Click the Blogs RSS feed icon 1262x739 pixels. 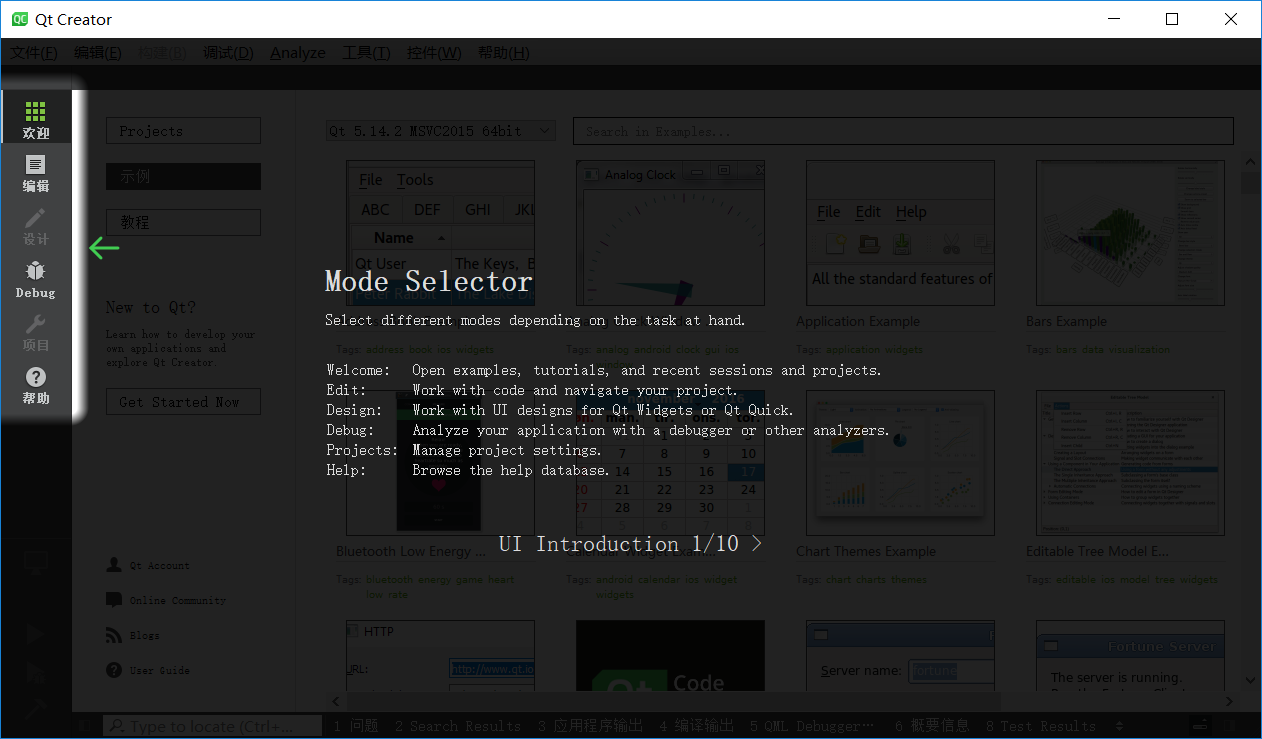tap(113, 635)
